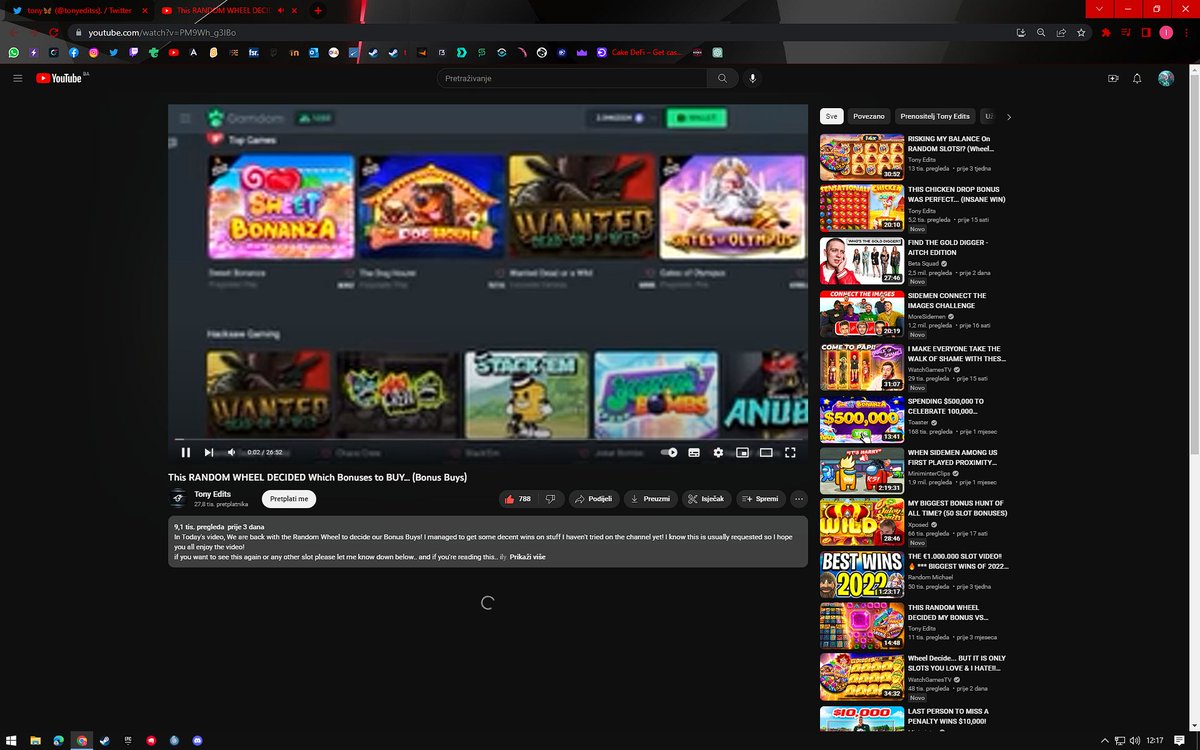Open BEST WINS 2022 video thumbnail

tap(861, 575)
